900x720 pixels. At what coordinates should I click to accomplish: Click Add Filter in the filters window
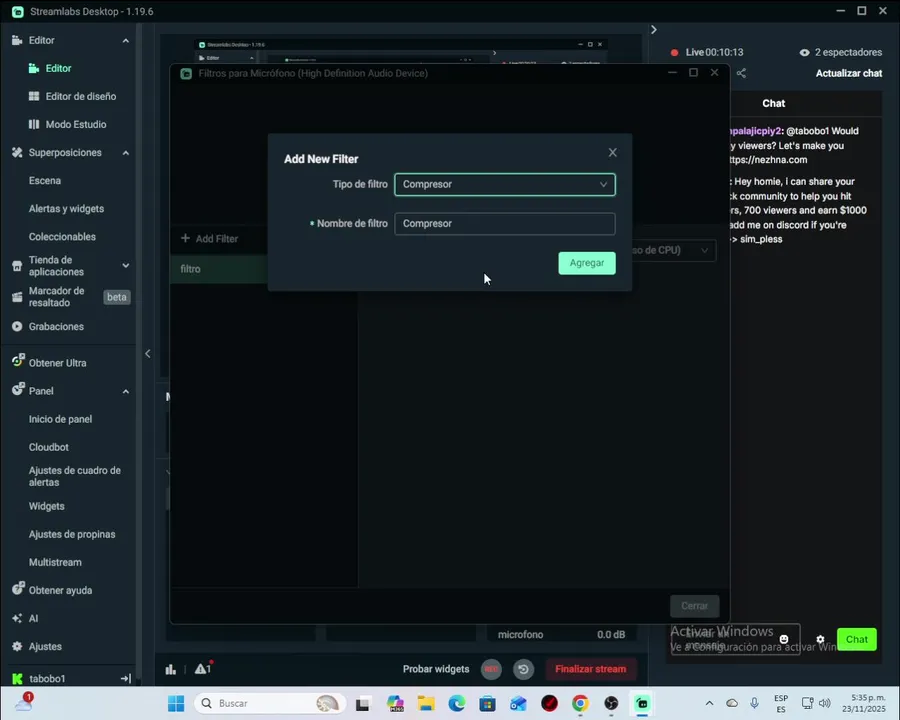point(210,238)
